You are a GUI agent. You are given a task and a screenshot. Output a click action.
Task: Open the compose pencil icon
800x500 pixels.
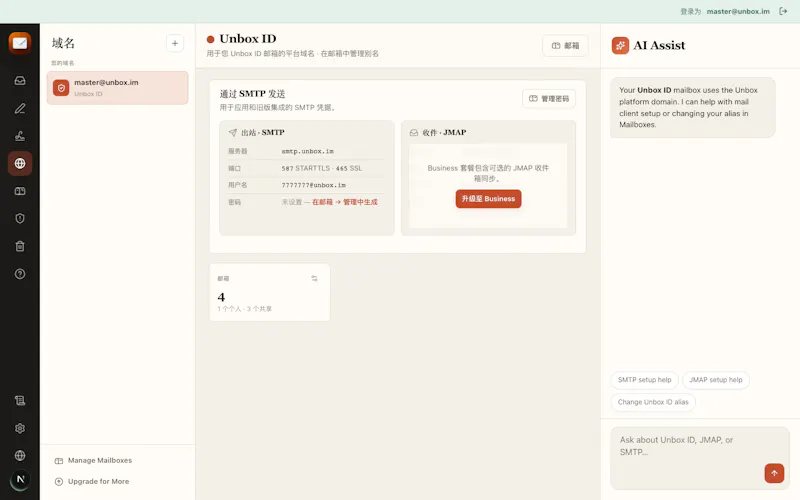click(x=20, y=108)
